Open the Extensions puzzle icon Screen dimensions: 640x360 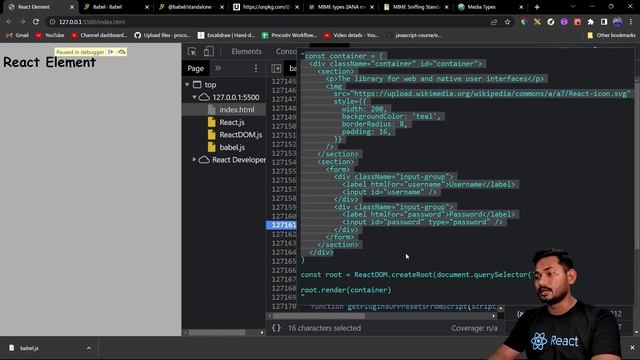(x=591, y=22)
